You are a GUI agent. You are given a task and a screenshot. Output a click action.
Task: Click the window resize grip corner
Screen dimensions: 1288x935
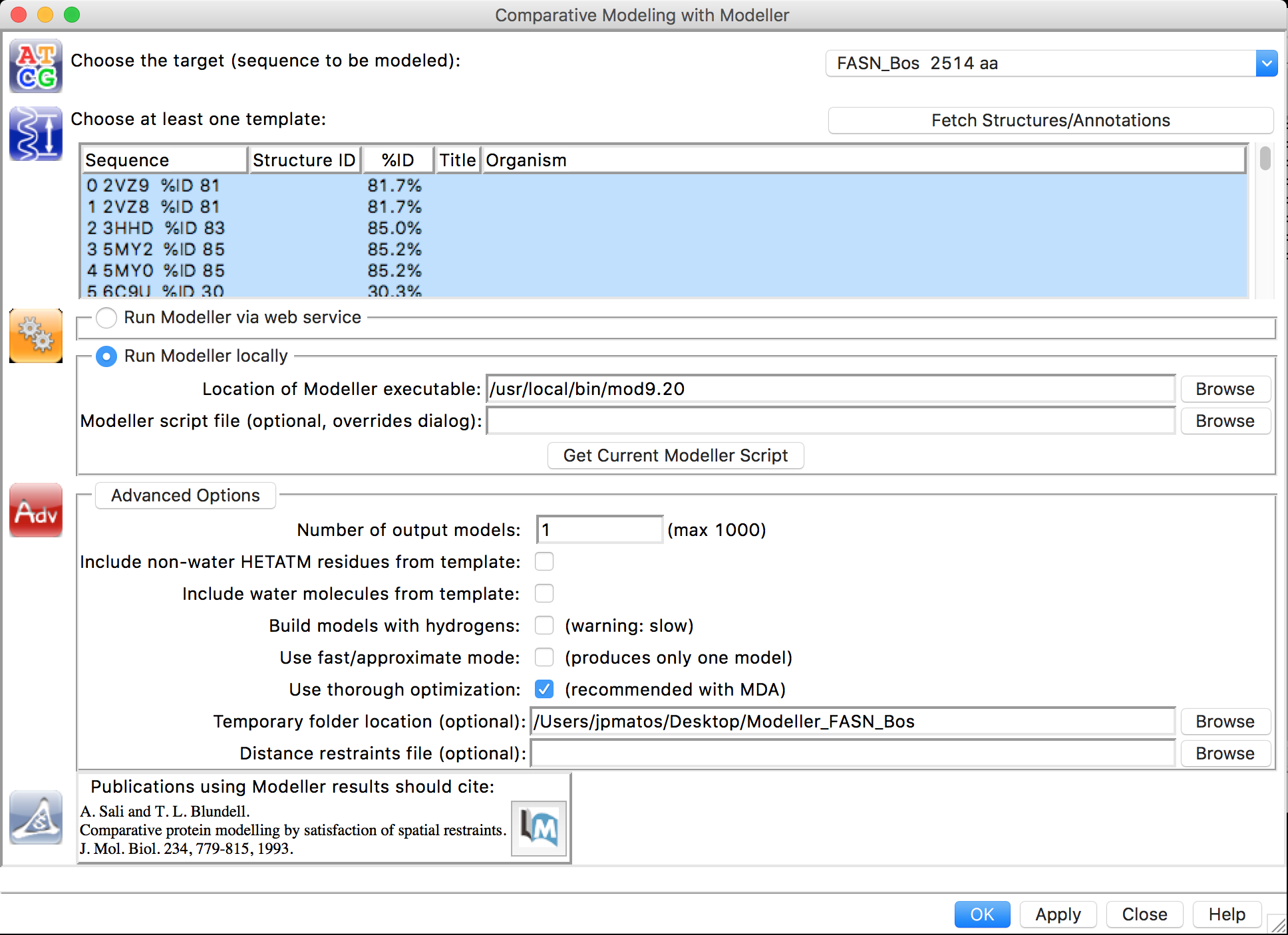point(1277,924)
